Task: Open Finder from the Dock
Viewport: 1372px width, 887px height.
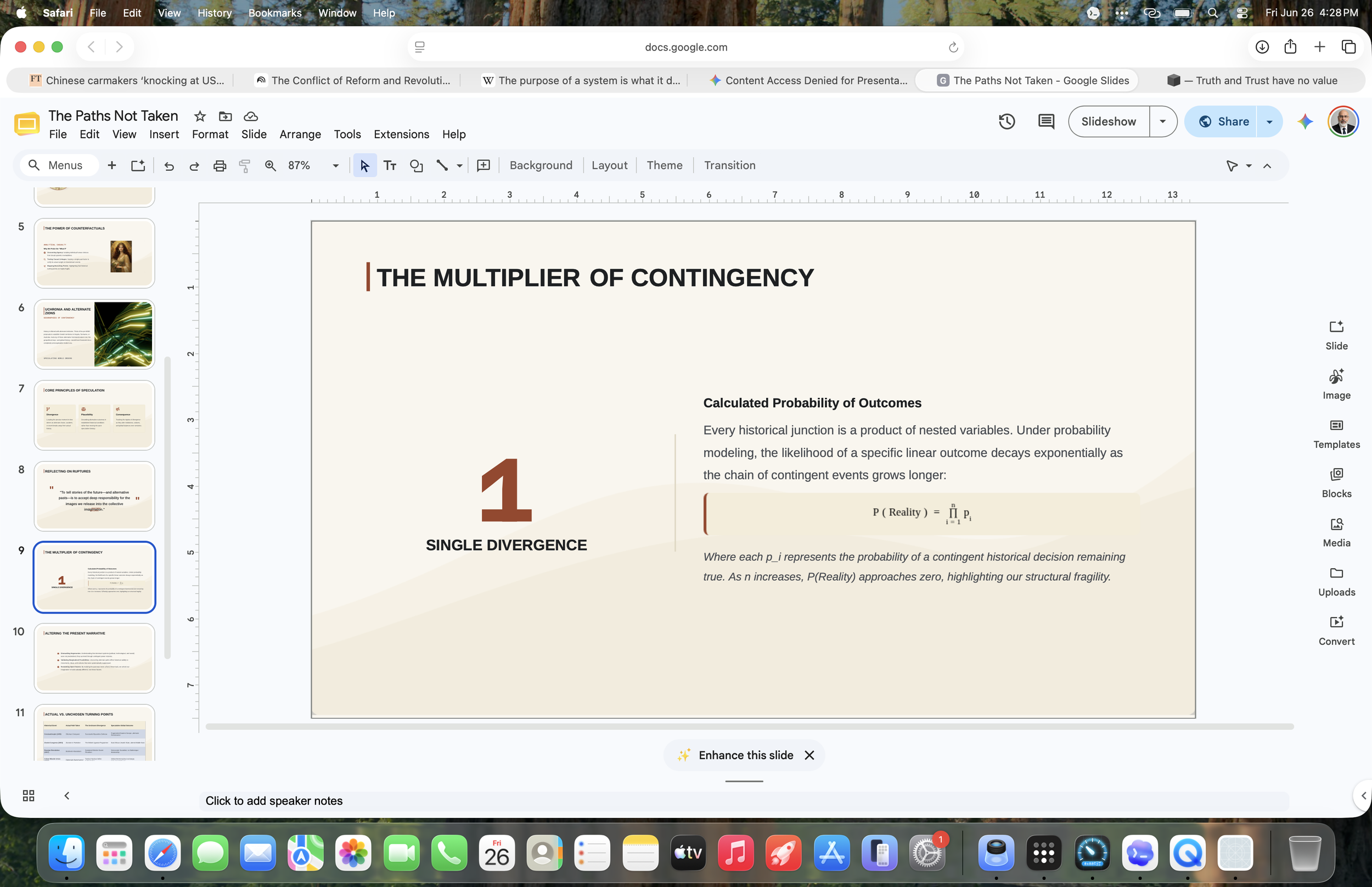Action: [x=67, y=852]
